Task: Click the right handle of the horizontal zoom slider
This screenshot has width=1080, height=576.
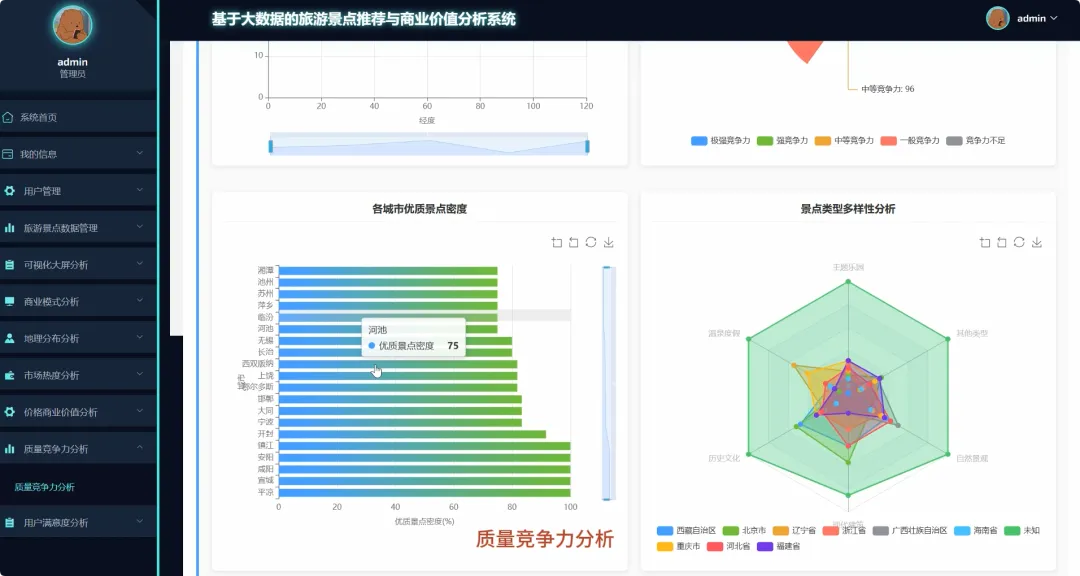Action: click(588, 146)
